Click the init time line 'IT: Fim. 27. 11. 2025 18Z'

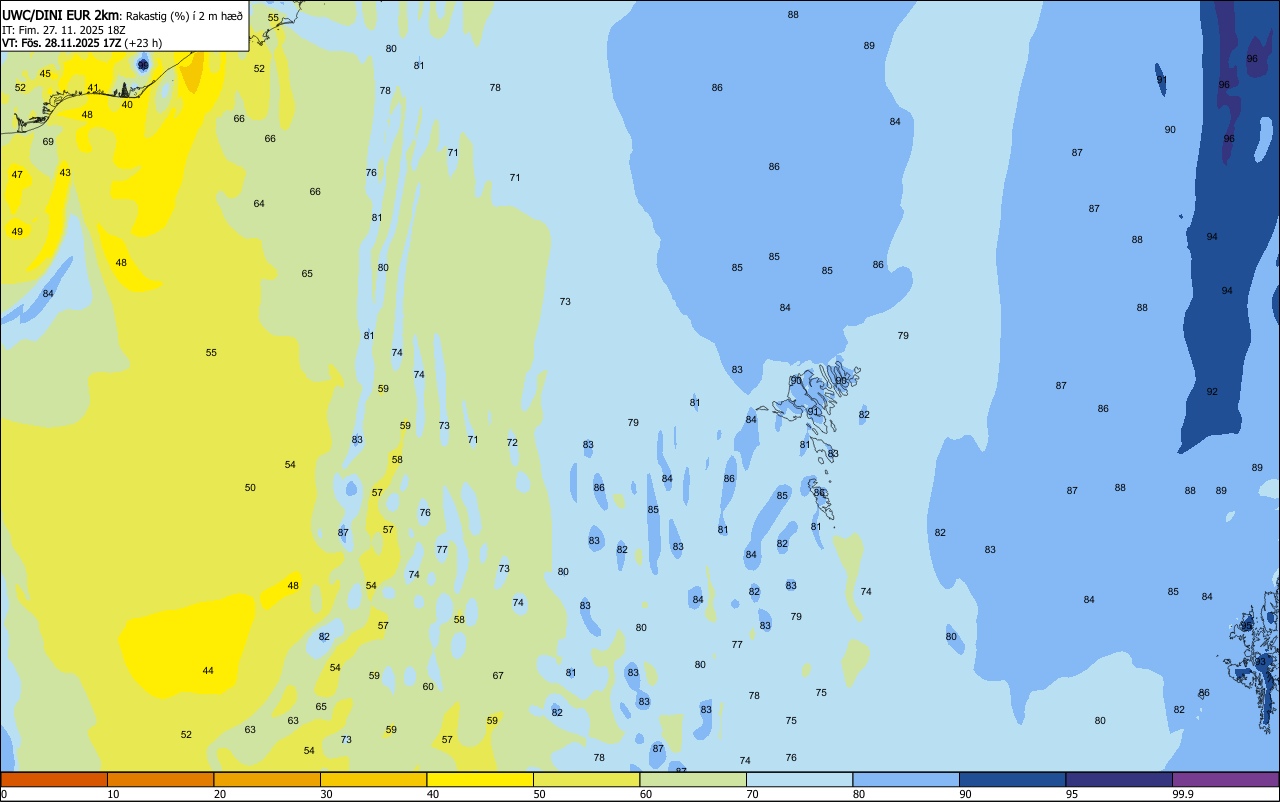click(64, 30)
